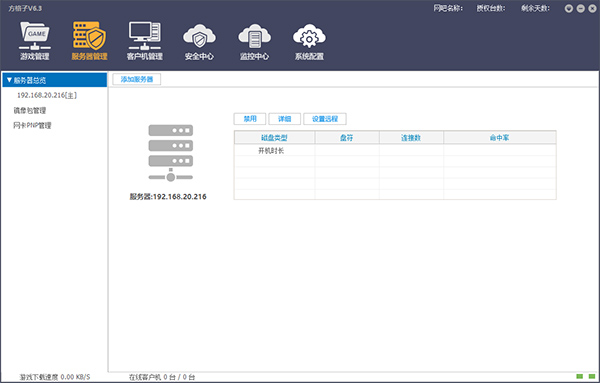Click the 游戏下载速度 0.00 KB/S status

[55, 377]
